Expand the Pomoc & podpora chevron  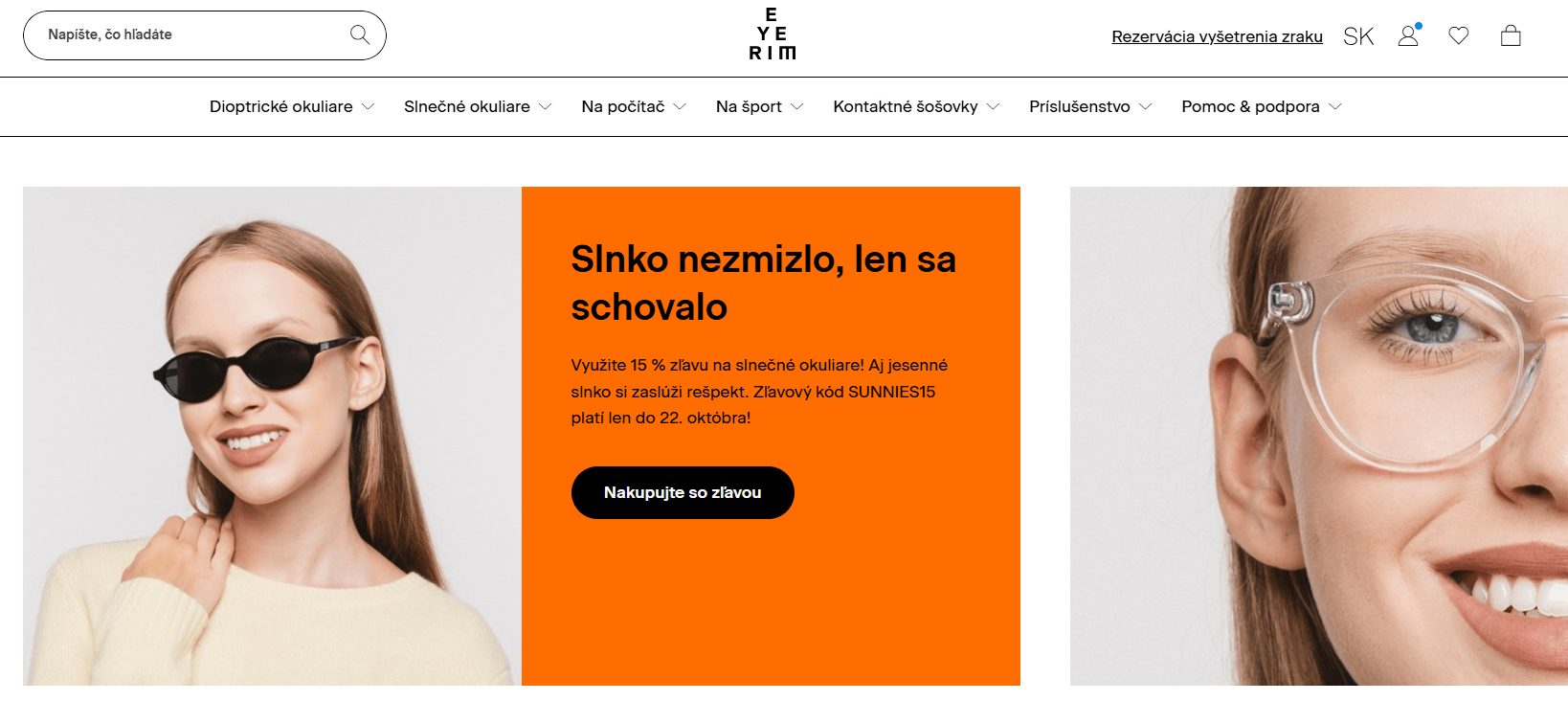pyautogui.click(x=1335, y=106)
